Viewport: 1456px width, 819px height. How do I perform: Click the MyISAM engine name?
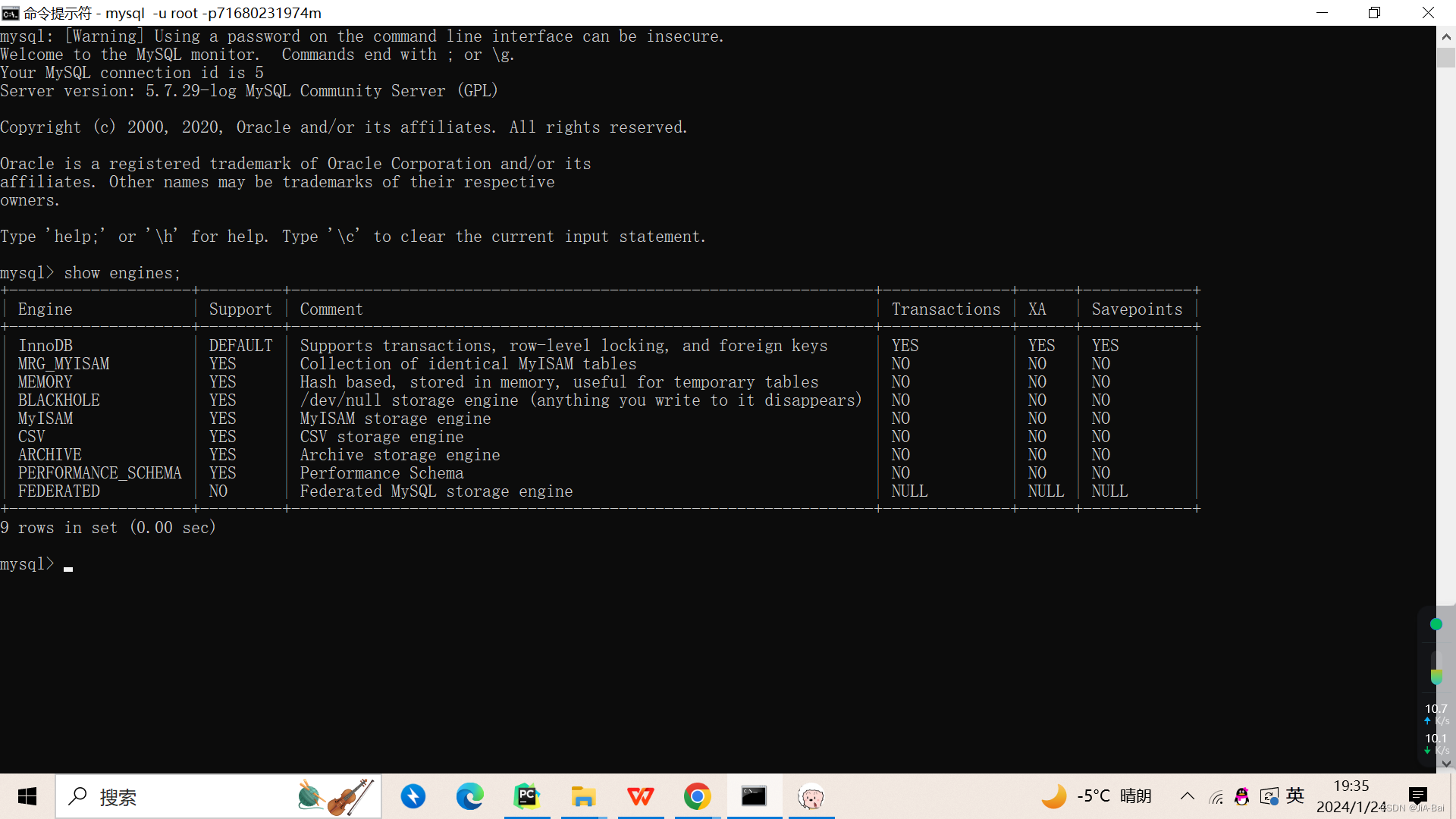point(45,419)
